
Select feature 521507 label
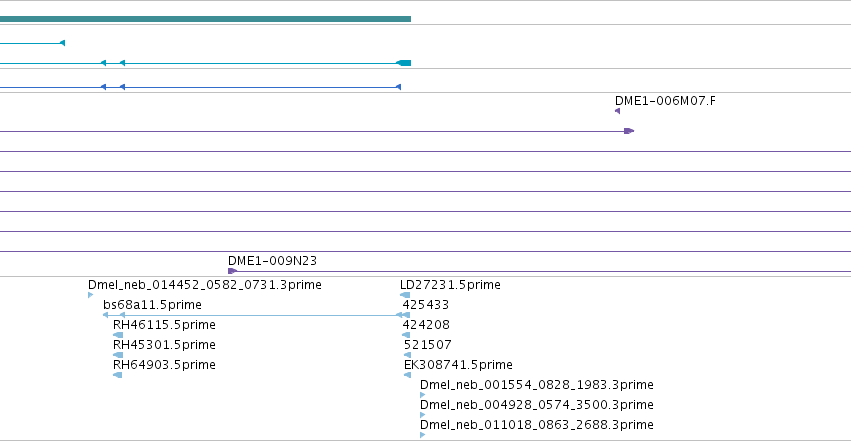[428, 345]
